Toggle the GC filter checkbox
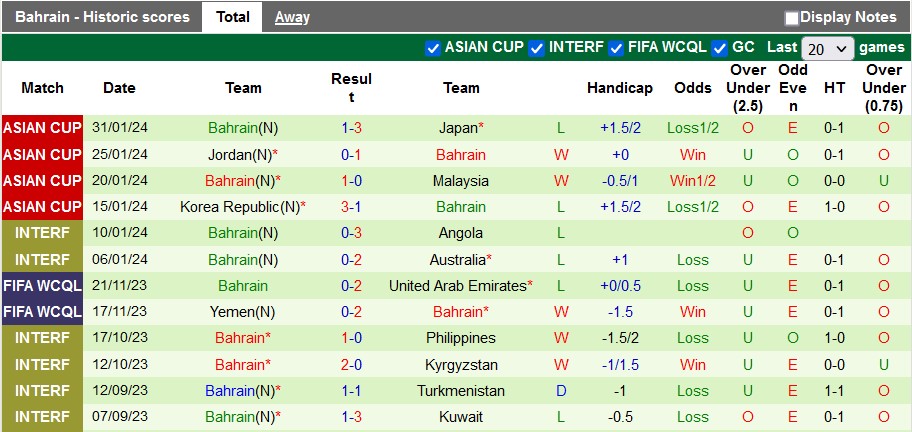912x432 pixels. (719, 48)
